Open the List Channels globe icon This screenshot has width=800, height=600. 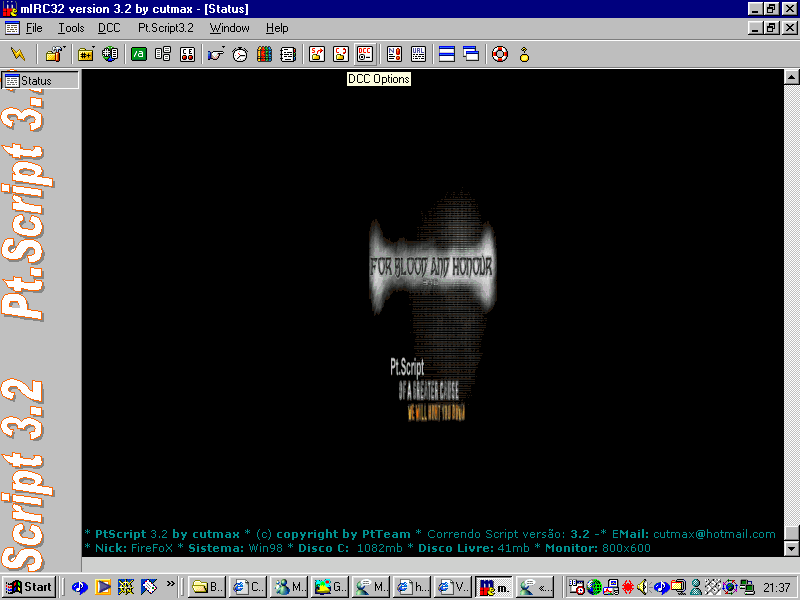click(110, 54)
